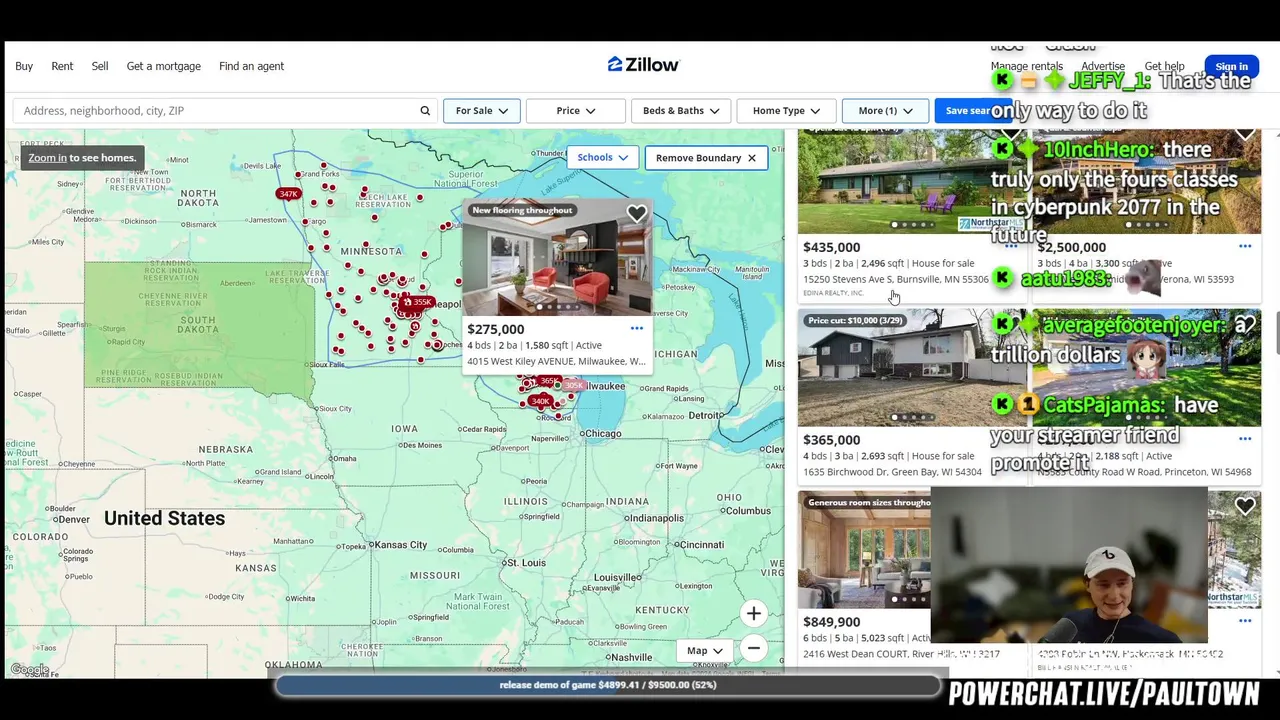The height and width of the screenshot is (720, 1280).
Task: Click the Save search button
Action: click(972, 111)
